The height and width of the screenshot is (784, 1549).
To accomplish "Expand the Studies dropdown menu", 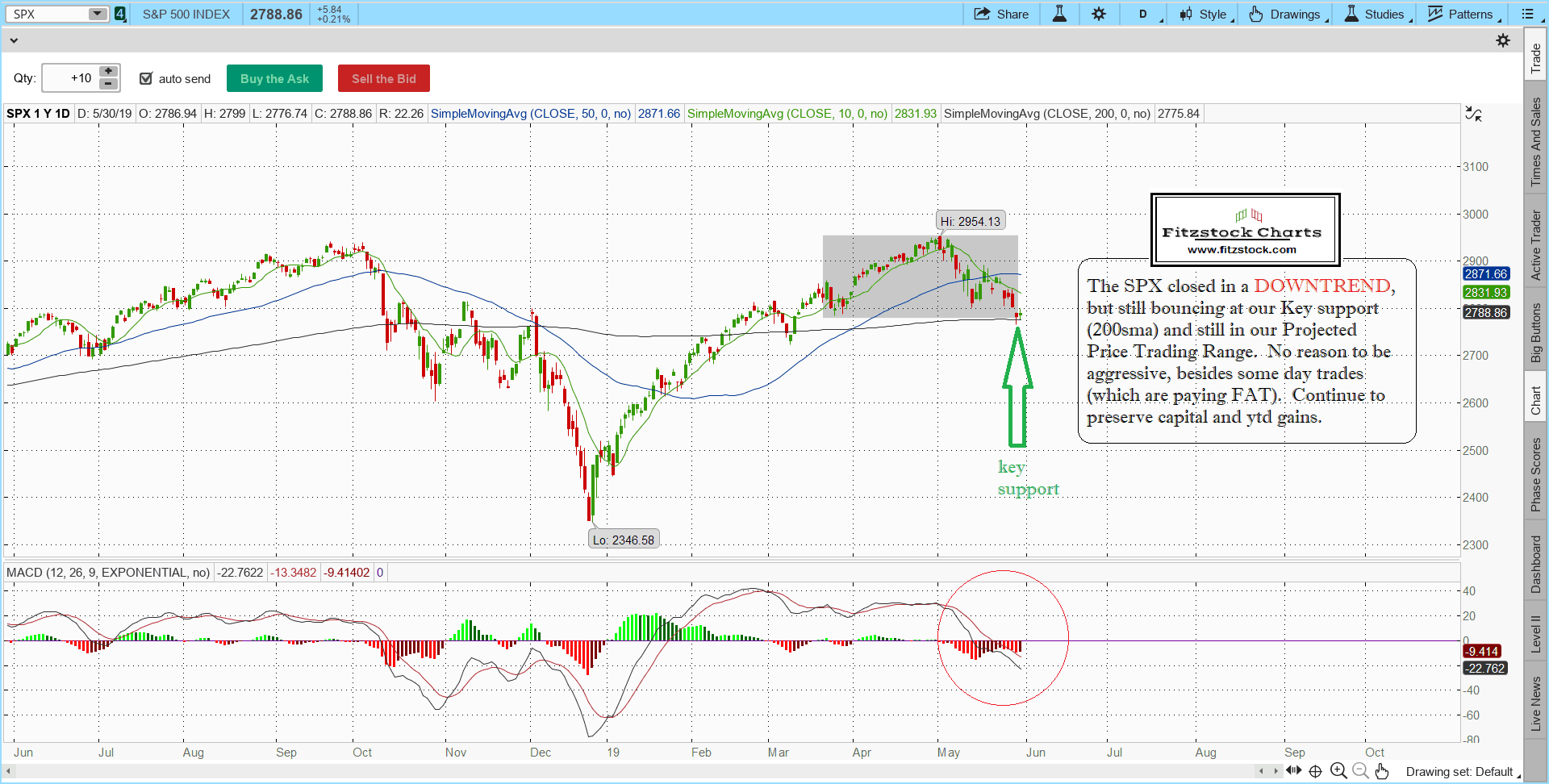I will (1378, 14).
